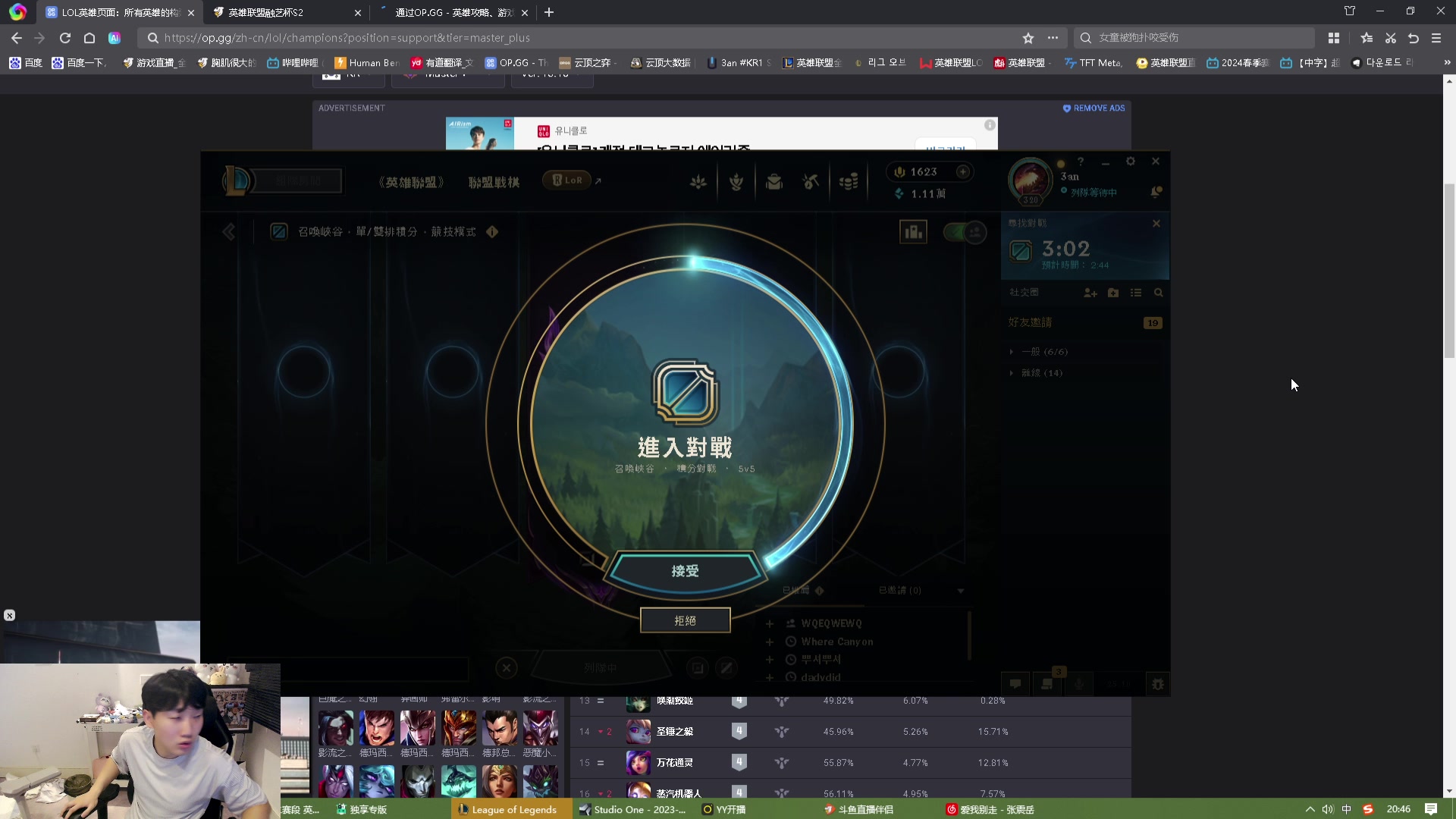Click add friend icon in social panel
Screen dimensions: 1456x819
[1090, 293]
